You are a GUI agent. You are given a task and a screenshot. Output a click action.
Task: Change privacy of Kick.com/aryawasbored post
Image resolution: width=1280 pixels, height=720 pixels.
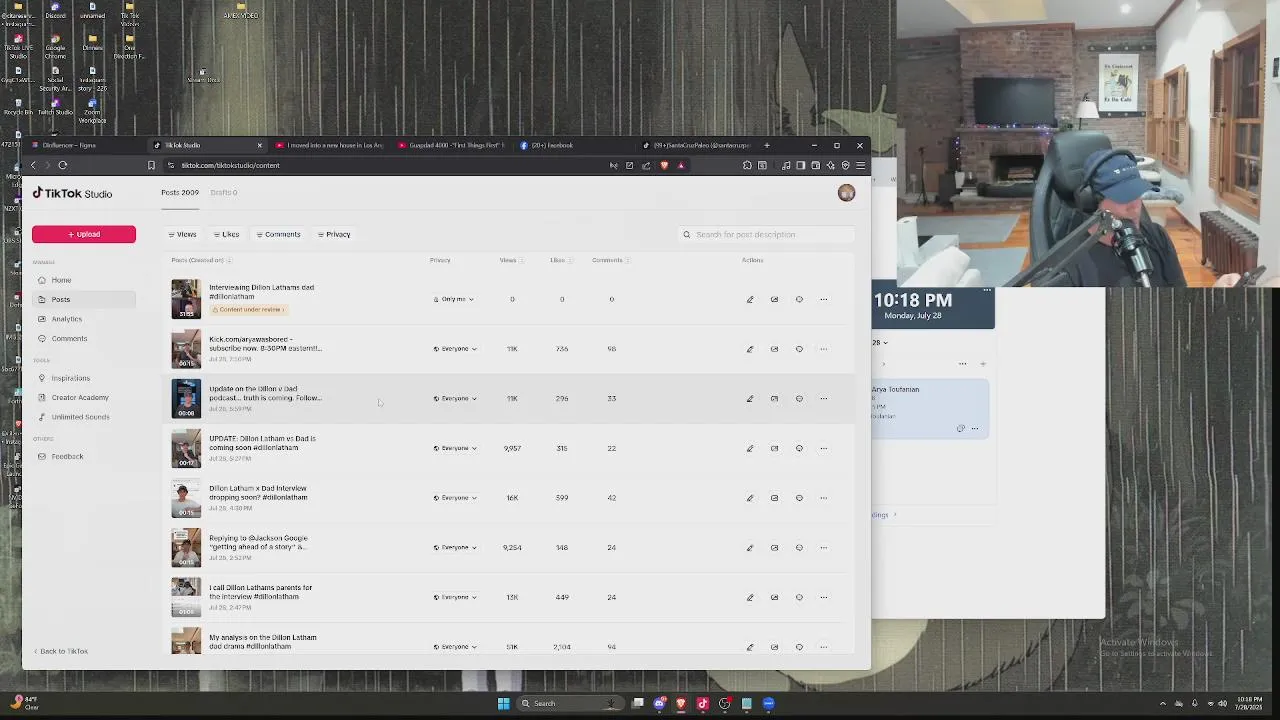tap(455, 349)
